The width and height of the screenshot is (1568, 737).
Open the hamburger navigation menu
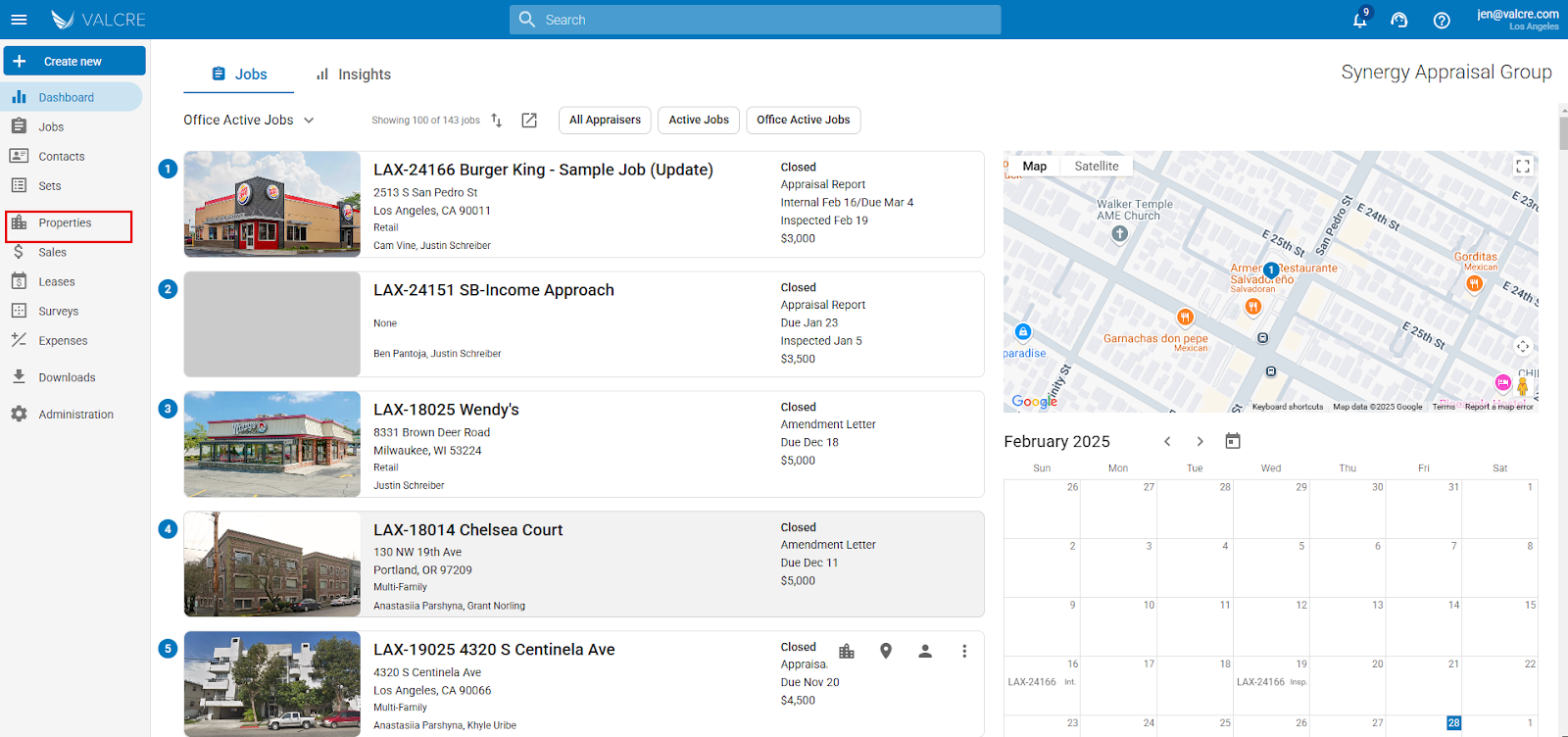pos(19,20)
